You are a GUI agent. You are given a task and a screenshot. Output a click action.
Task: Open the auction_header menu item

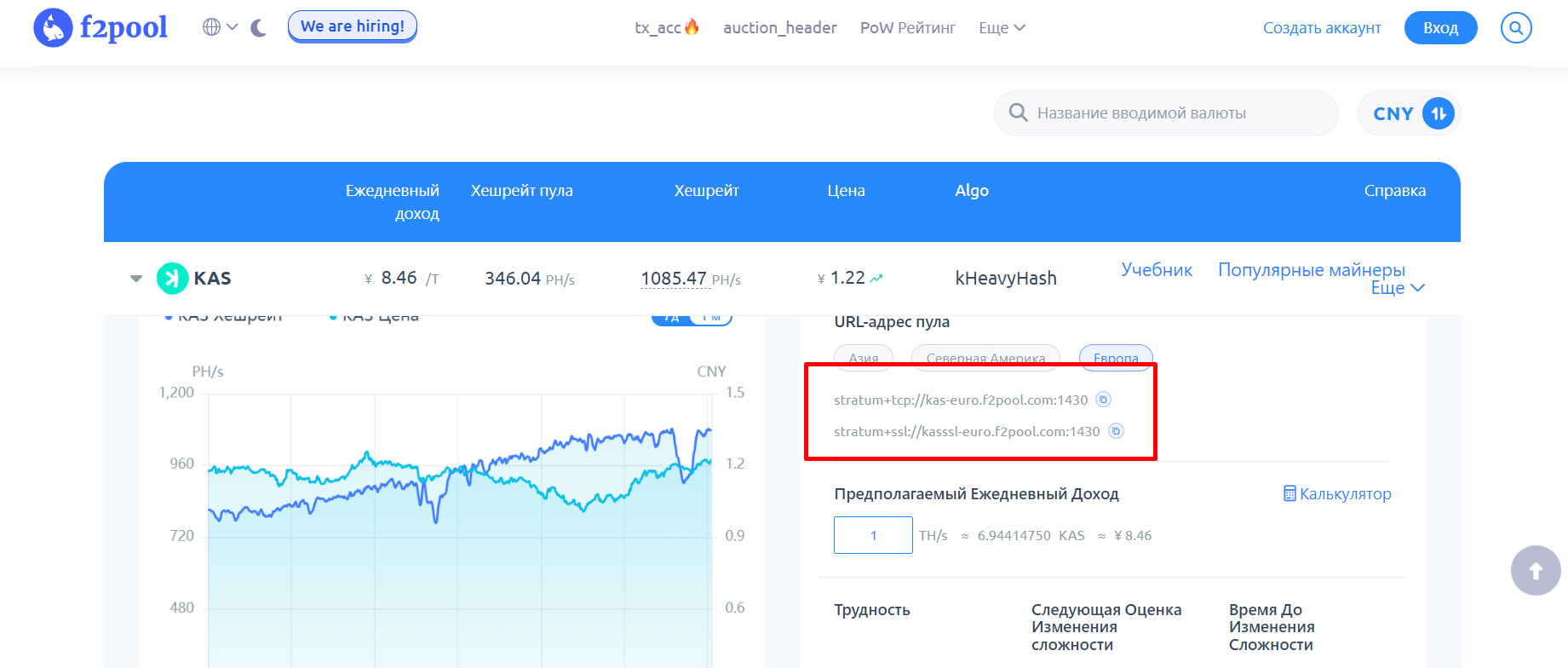[x=780, y=27]
